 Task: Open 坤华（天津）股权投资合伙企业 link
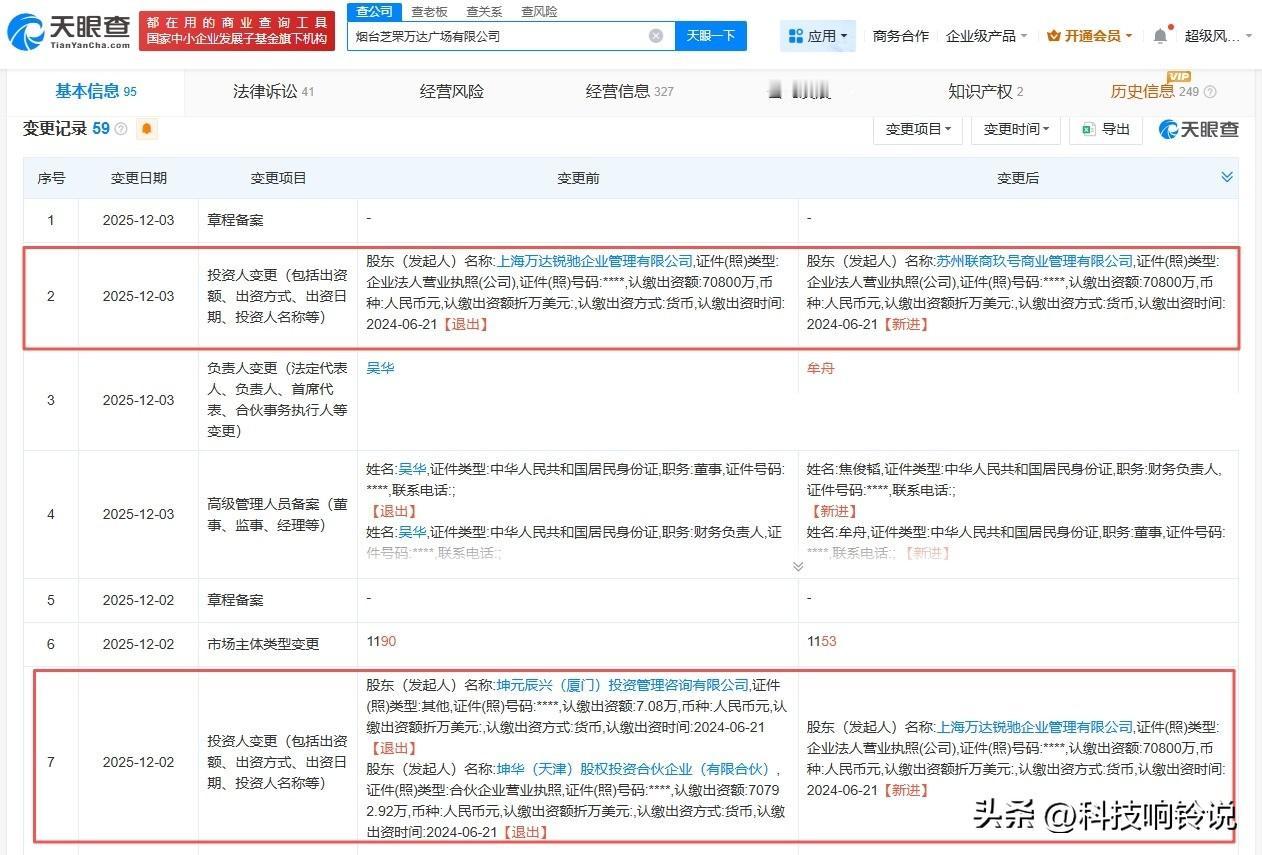click(636, 769)
